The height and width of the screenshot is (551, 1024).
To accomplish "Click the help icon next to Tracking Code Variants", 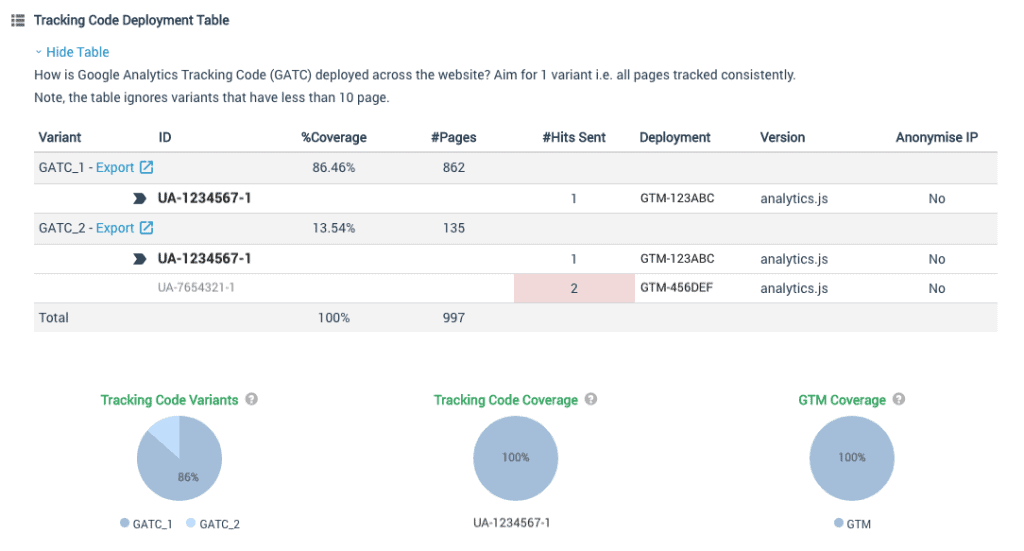I will coord(251,399).
